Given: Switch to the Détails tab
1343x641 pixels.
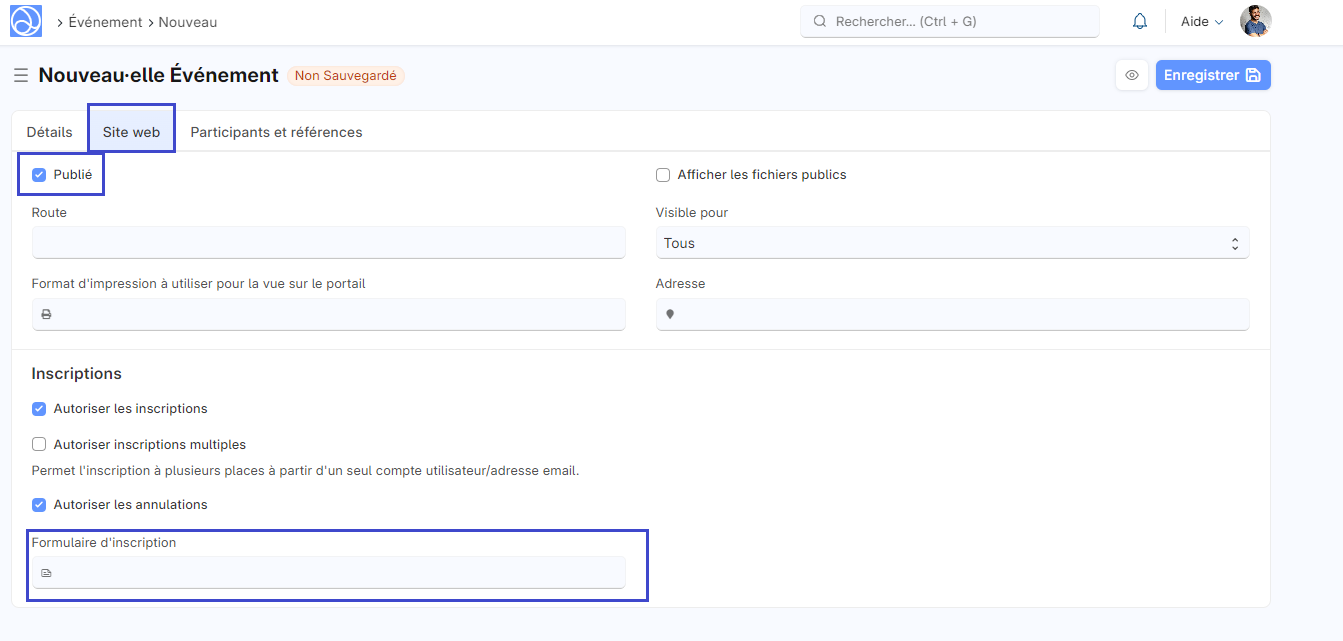Looking at the screenshot, I should pos(51,130).
